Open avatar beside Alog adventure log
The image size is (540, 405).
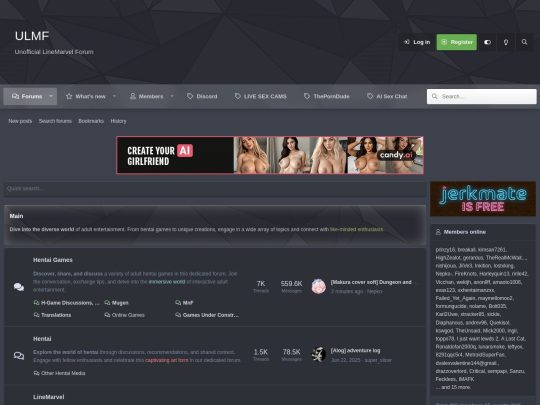click(319, 355)
